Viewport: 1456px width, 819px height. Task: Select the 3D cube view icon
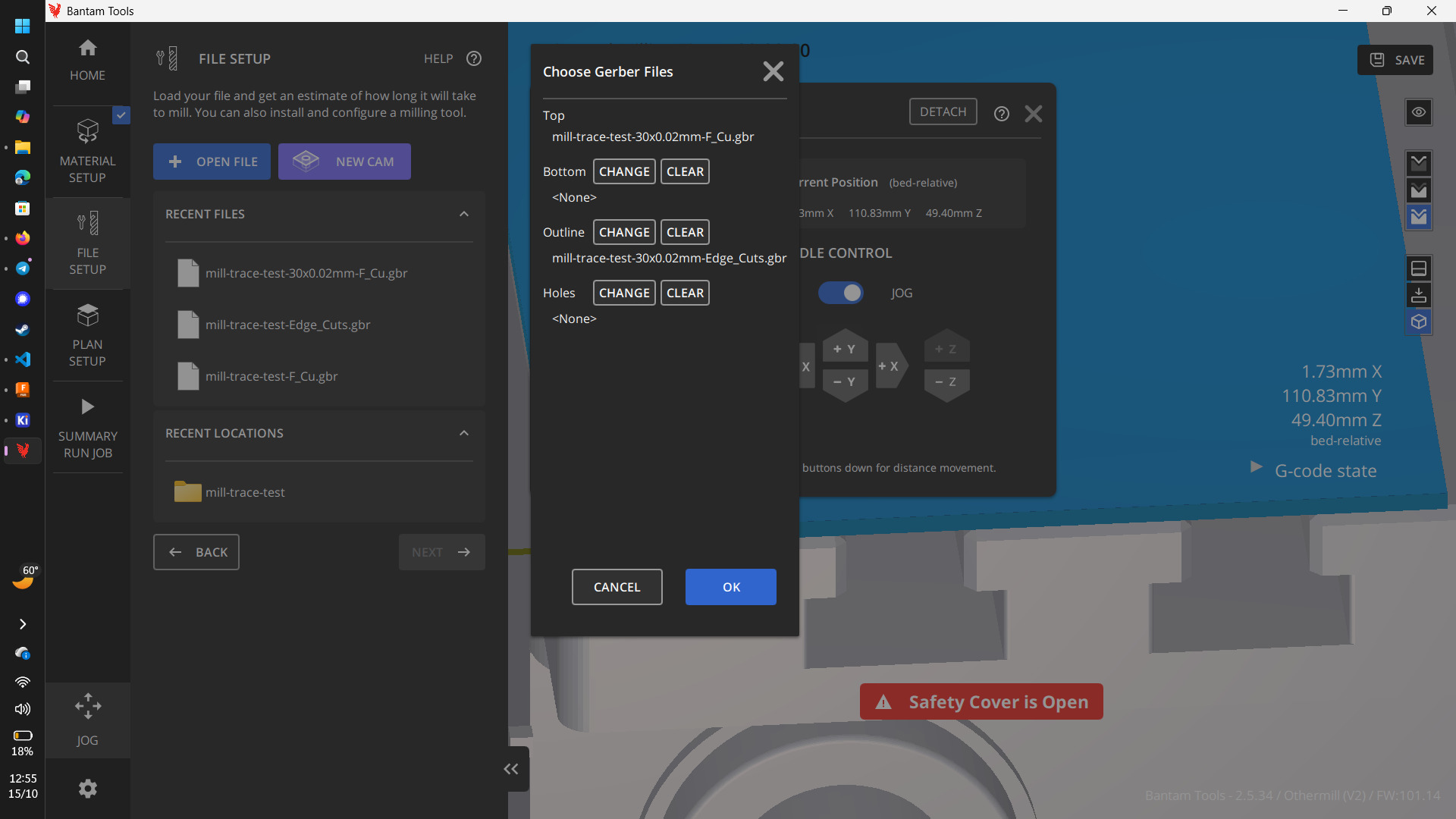1419,322
